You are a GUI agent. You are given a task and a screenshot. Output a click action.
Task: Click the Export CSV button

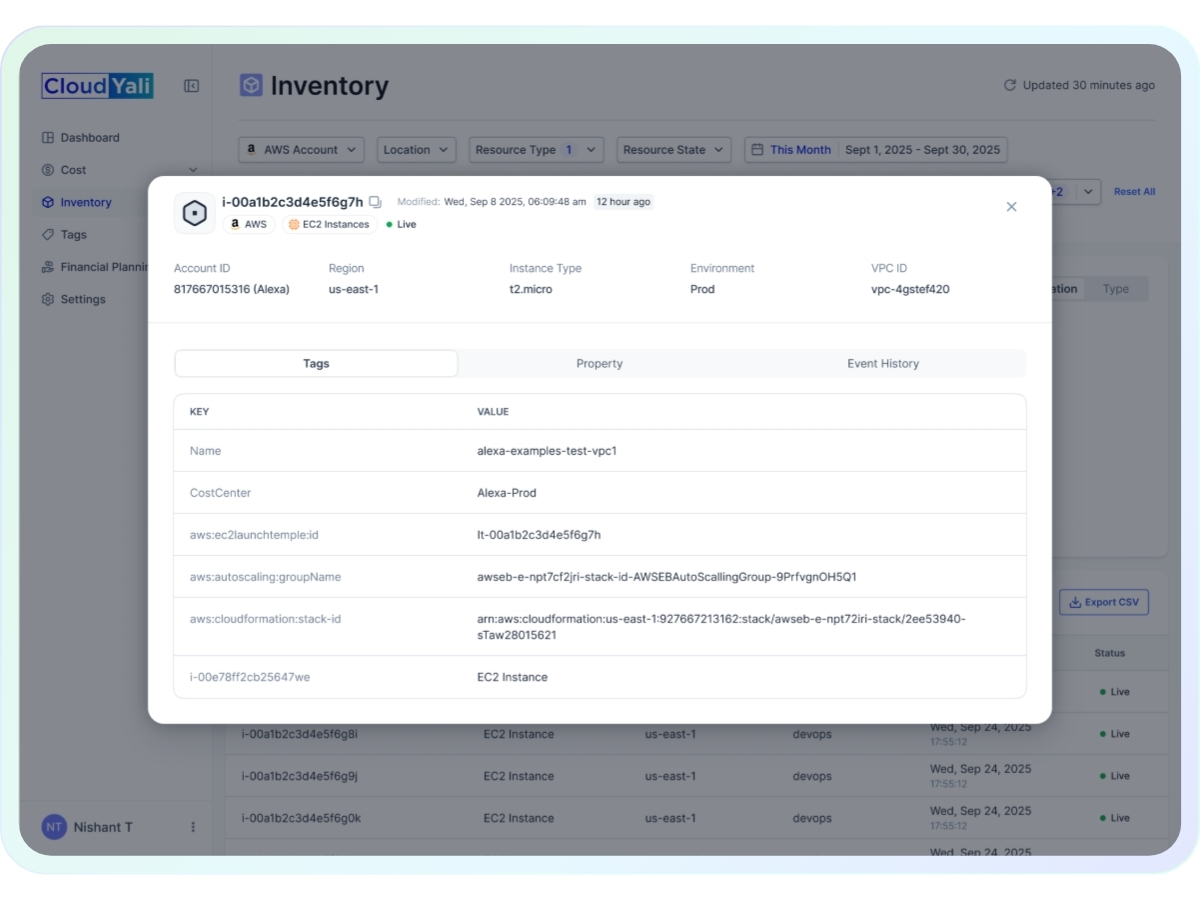pyautogui.click(x=1104, y=602)
